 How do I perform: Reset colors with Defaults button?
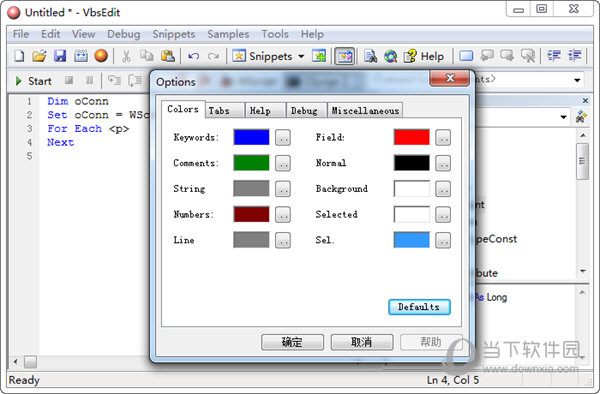(419, 307)
